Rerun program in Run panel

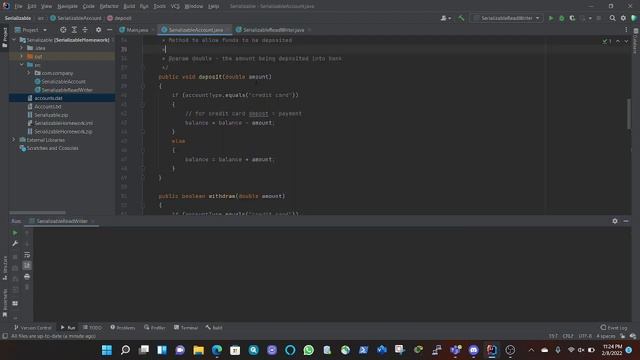point(15,233)
